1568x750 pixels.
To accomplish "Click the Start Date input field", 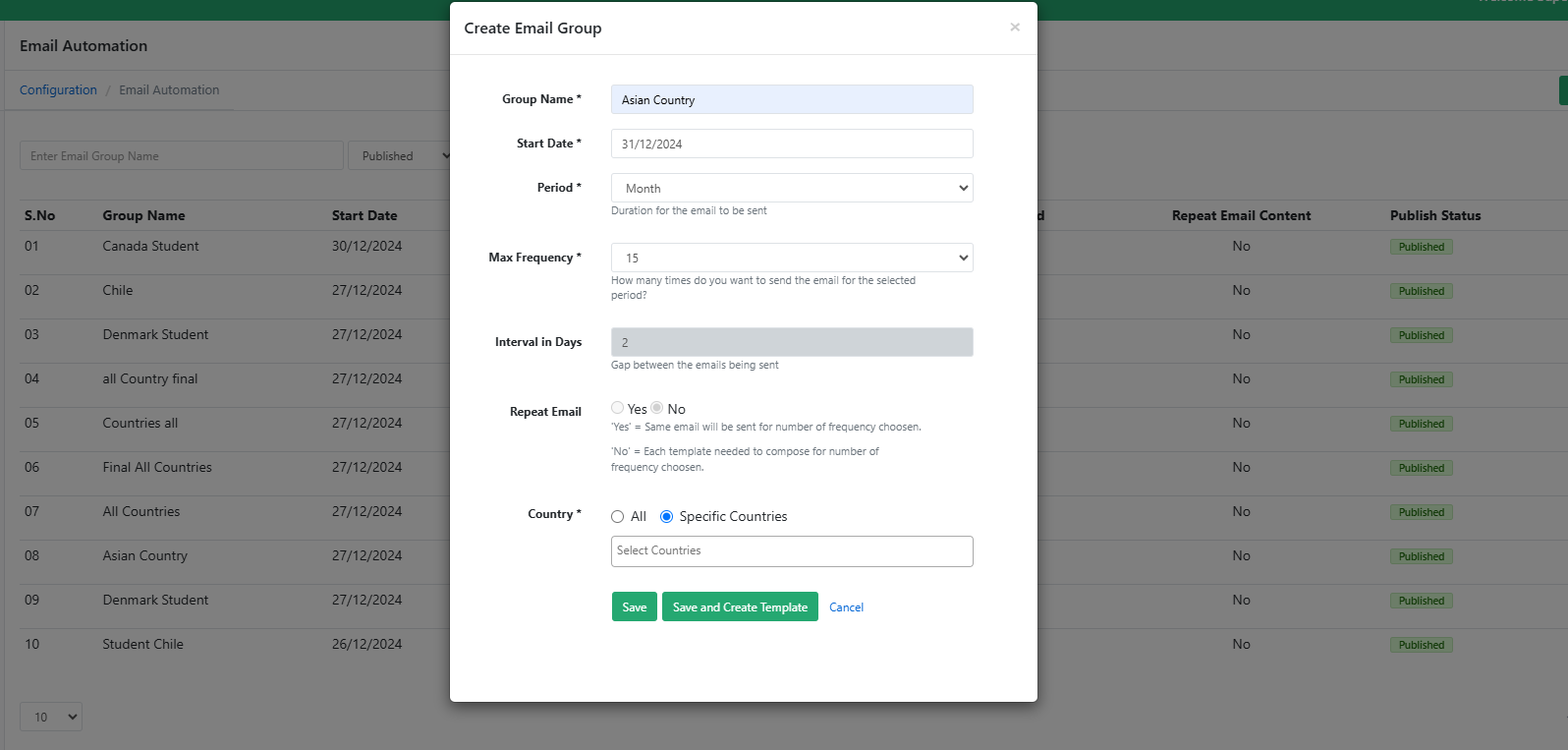I will click(791, 144).
